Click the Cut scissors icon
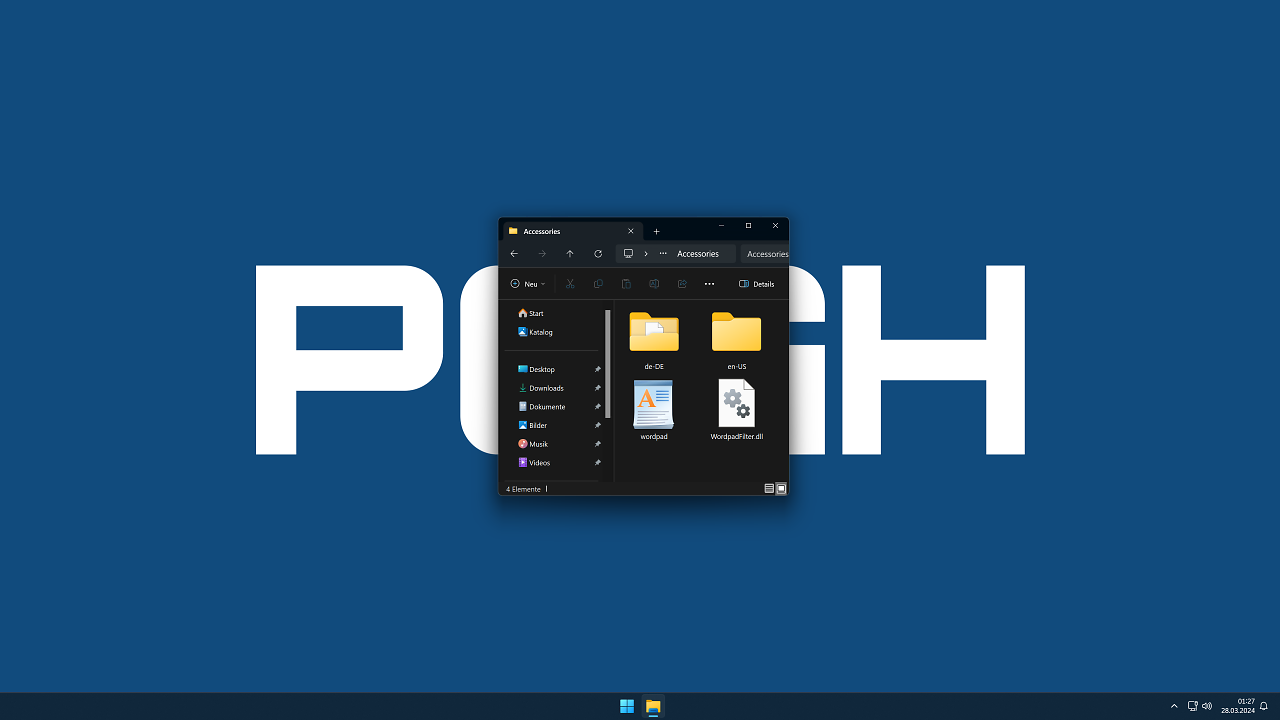This screenshot has width=1280, height=720. 570,284
